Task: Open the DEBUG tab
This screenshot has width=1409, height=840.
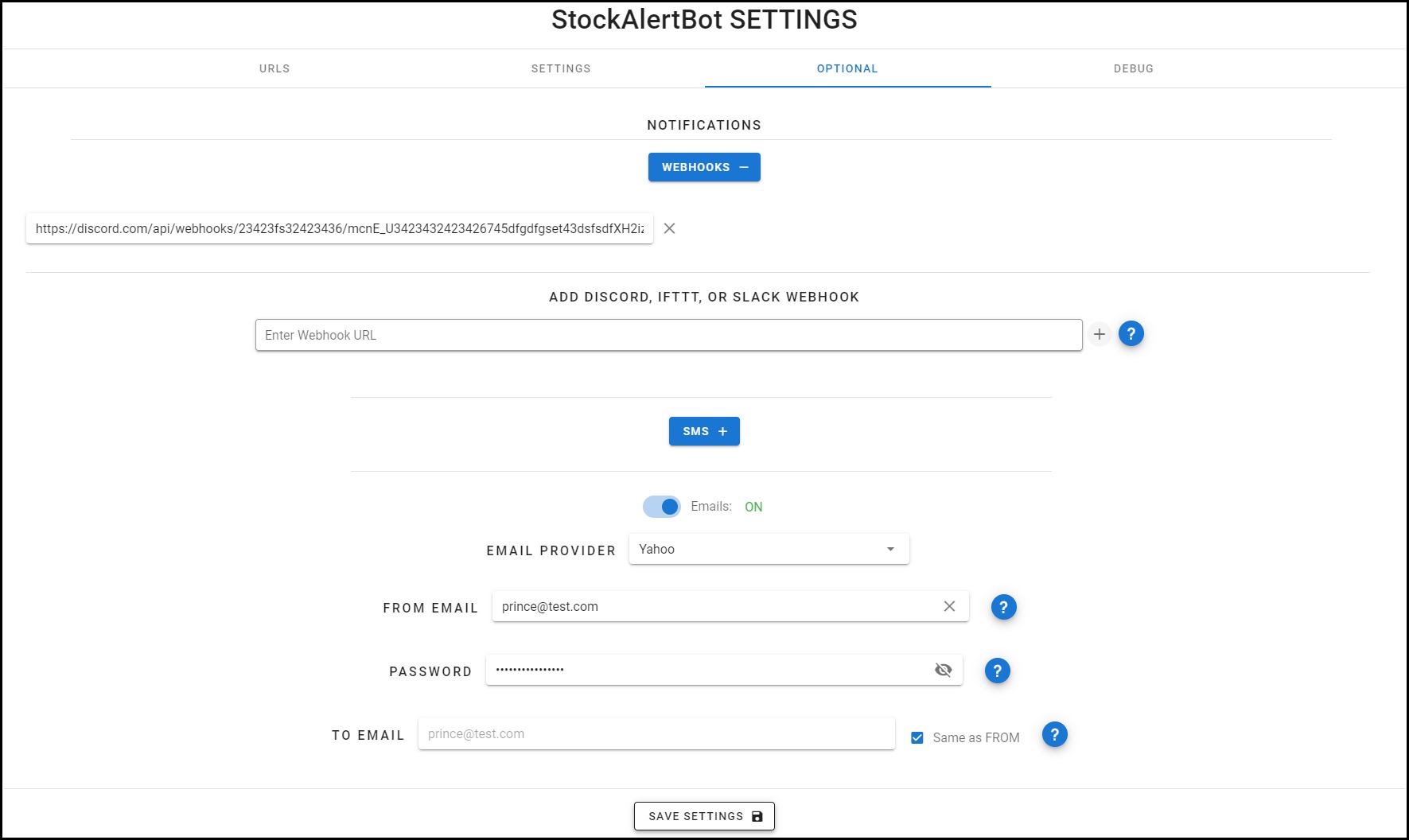Action: coord(1134,68)
